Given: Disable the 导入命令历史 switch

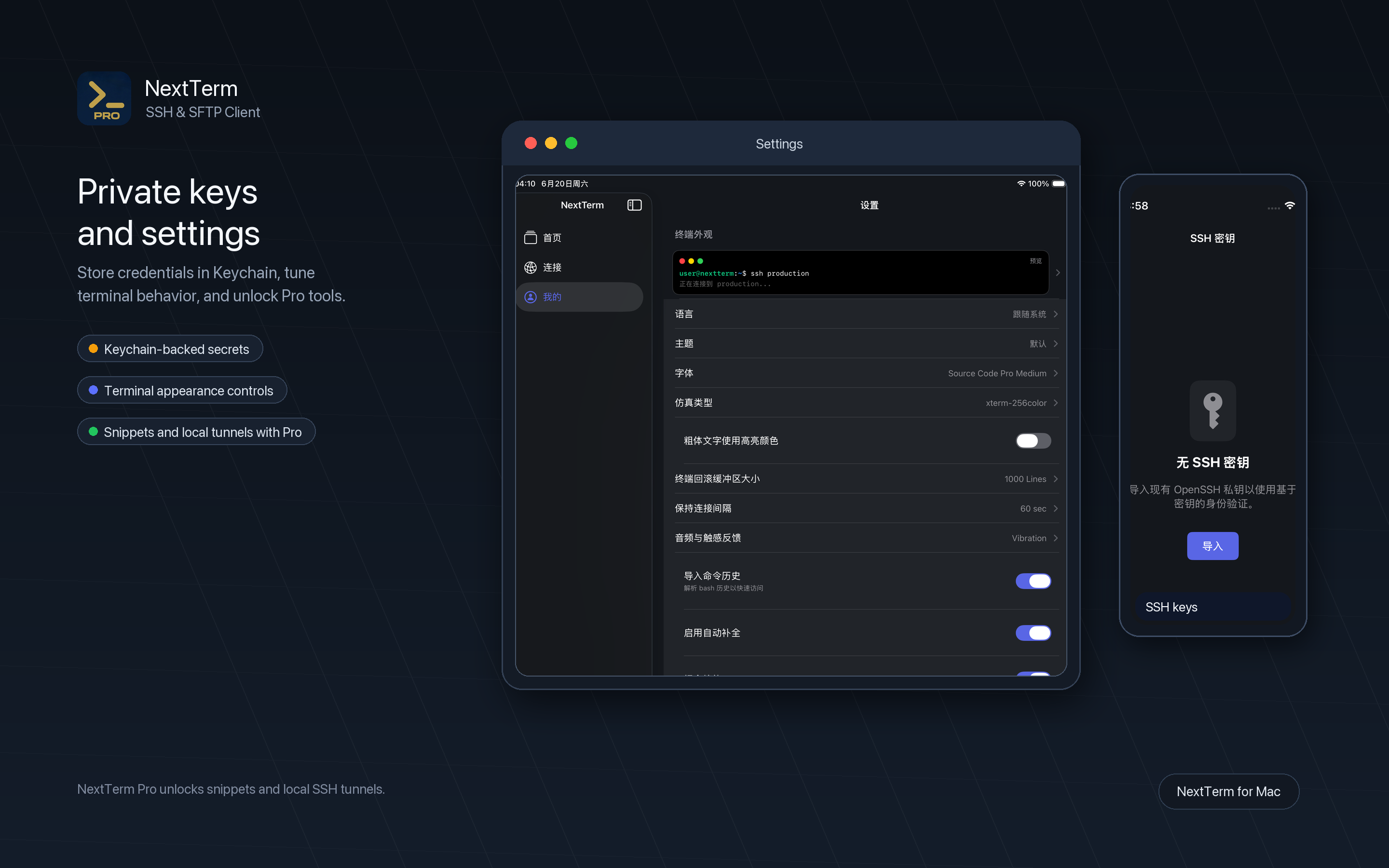Looking at the screenshot, I should coord(1033,581).
